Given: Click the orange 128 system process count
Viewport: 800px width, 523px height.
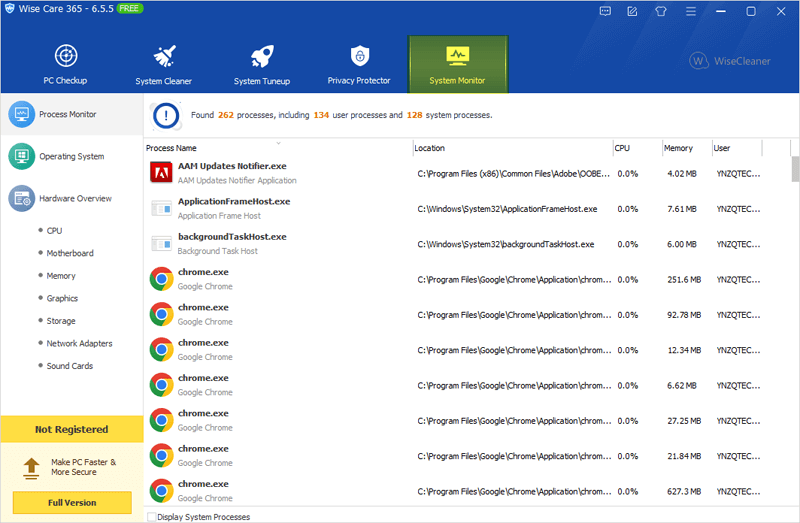Looking at the screenshot, I should (414, 115).
